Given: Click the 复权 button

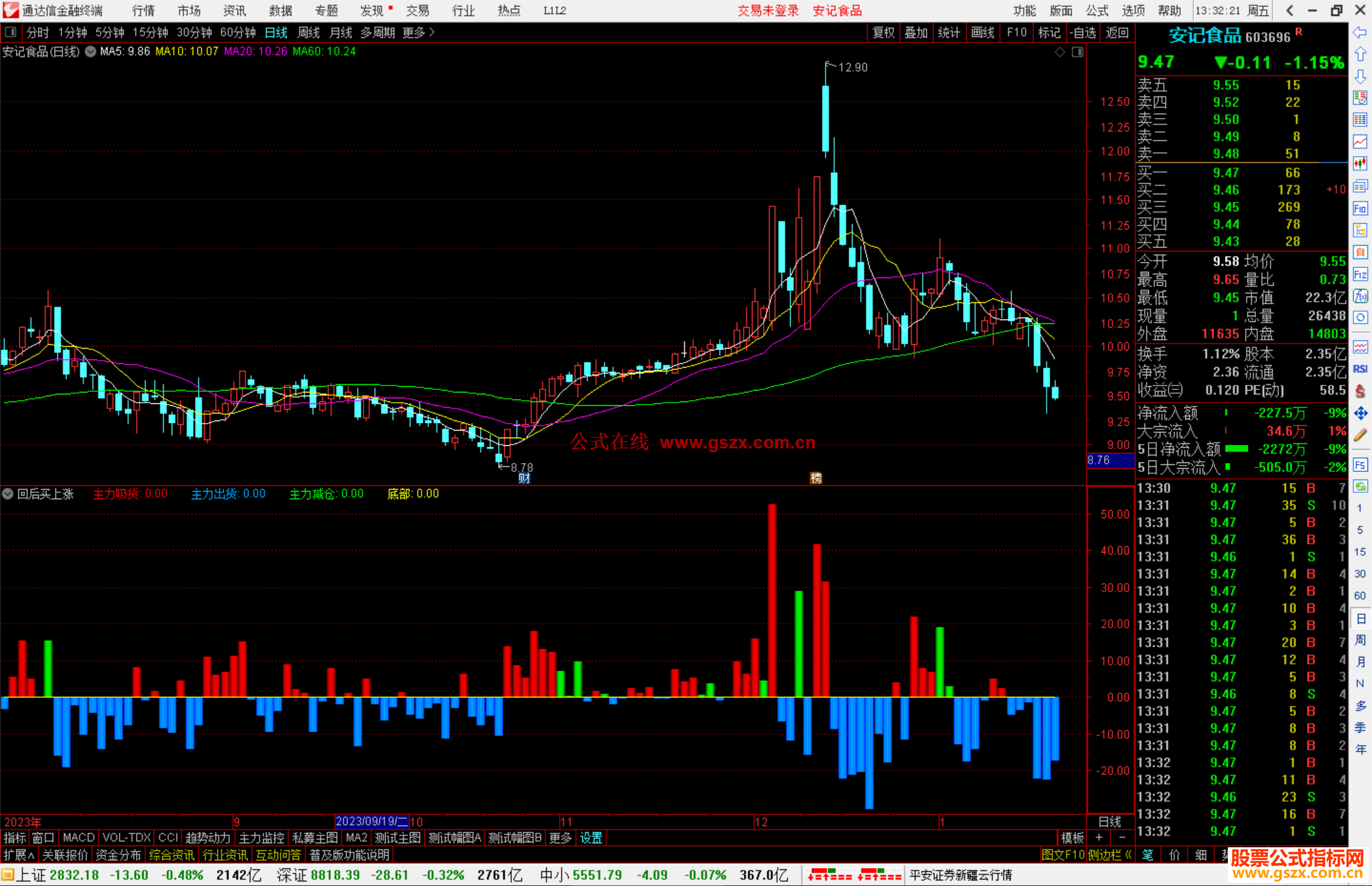Looking at the screenshot, I should pos(883,32).
